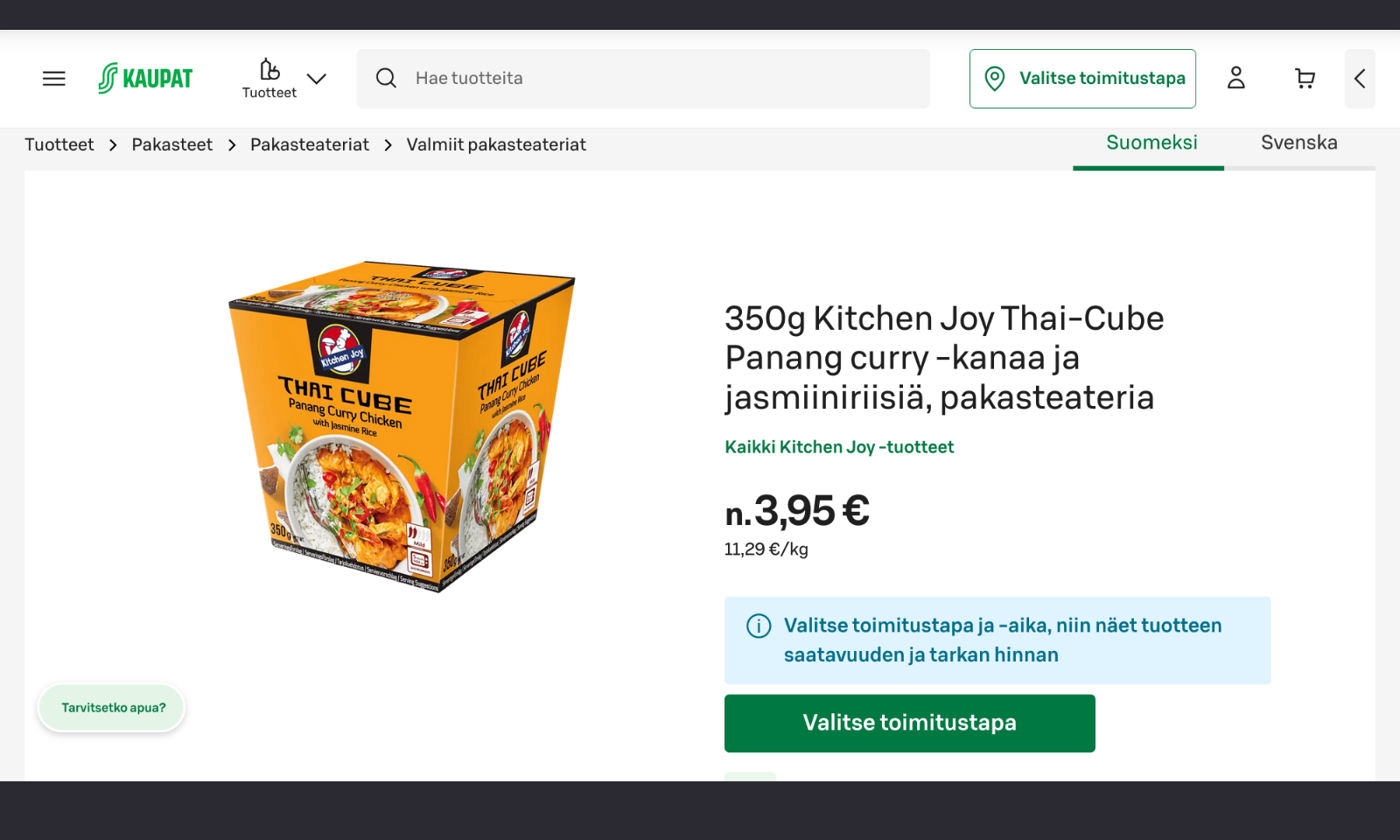Click the Thai Cube product image
This screenshot has height=840, width=1400.
pyautogui.click(x=401, y=426)
